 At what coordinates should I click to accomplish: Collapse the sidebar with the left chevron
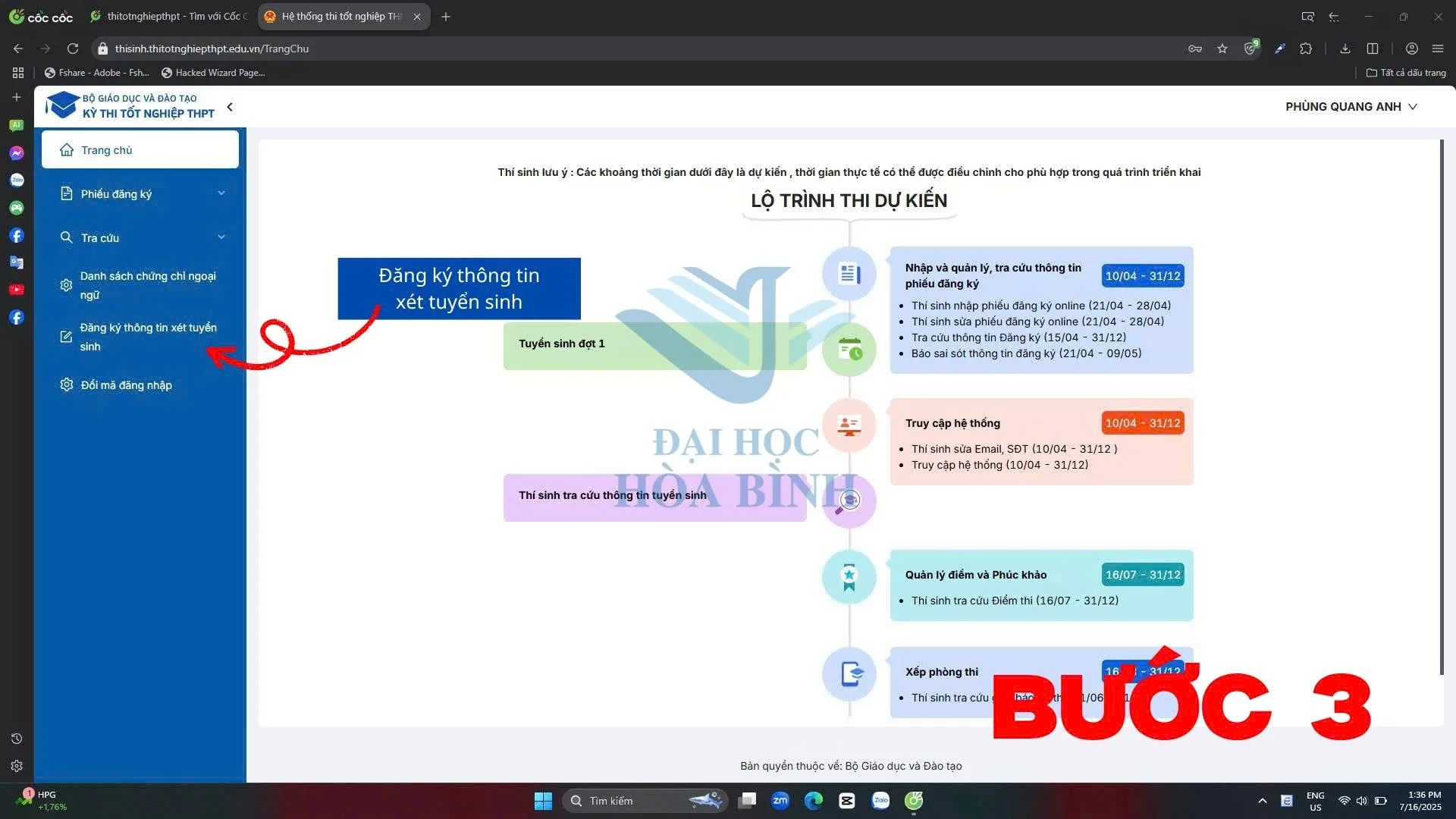(x=230, y=107)
